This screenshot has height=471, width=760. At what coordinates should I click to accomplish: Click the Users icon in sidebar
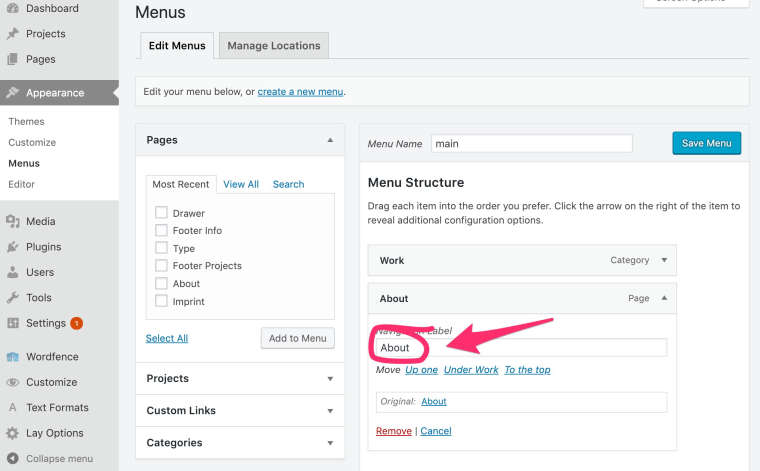coord(12,272)
